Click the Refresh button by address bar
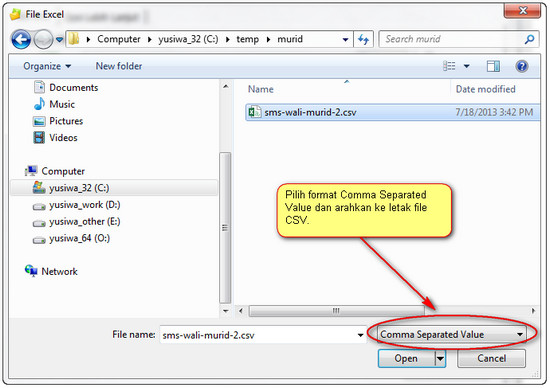 pyautogui.click(x=363, y=39)
